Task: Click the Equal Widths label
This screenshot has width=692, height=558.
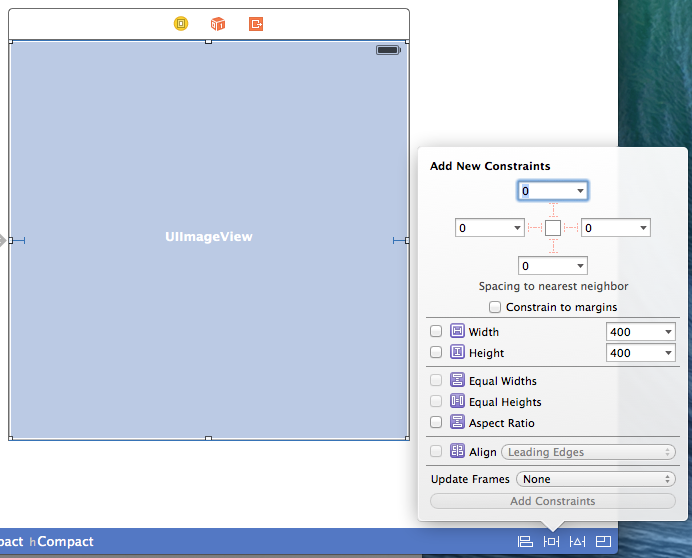Action: coord(503,381)
